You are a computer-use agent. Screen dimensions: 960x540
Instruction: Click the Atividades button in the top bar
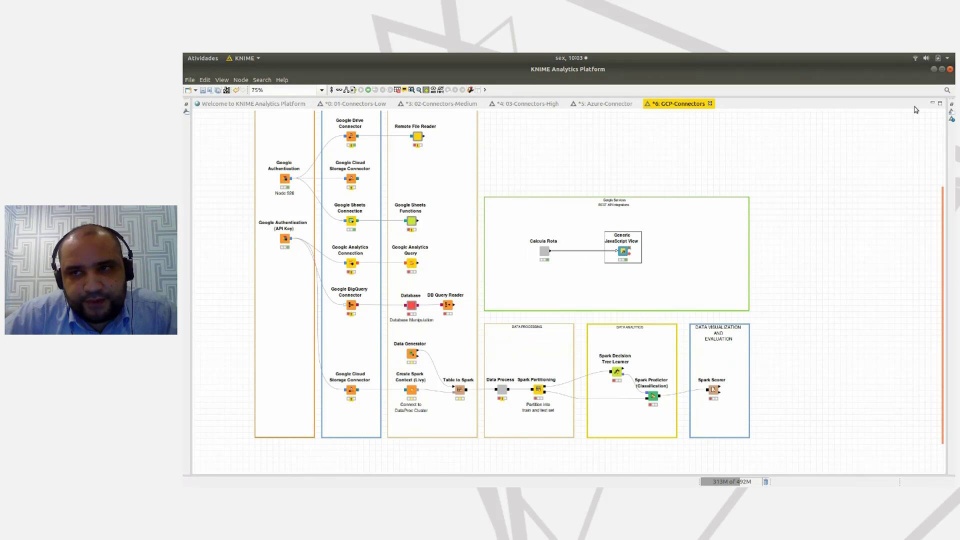[x=203, y=58]
